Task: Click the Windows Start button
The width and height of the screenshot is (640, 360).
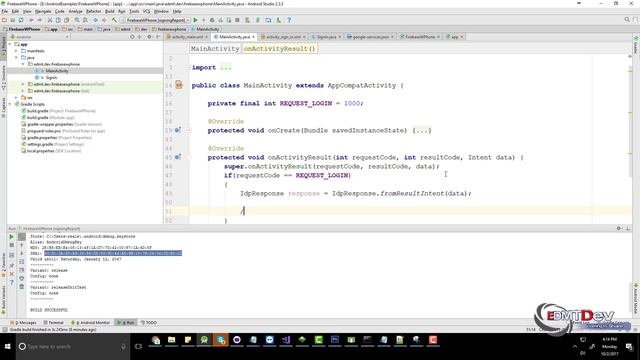Action: click(x=7, y=347)
